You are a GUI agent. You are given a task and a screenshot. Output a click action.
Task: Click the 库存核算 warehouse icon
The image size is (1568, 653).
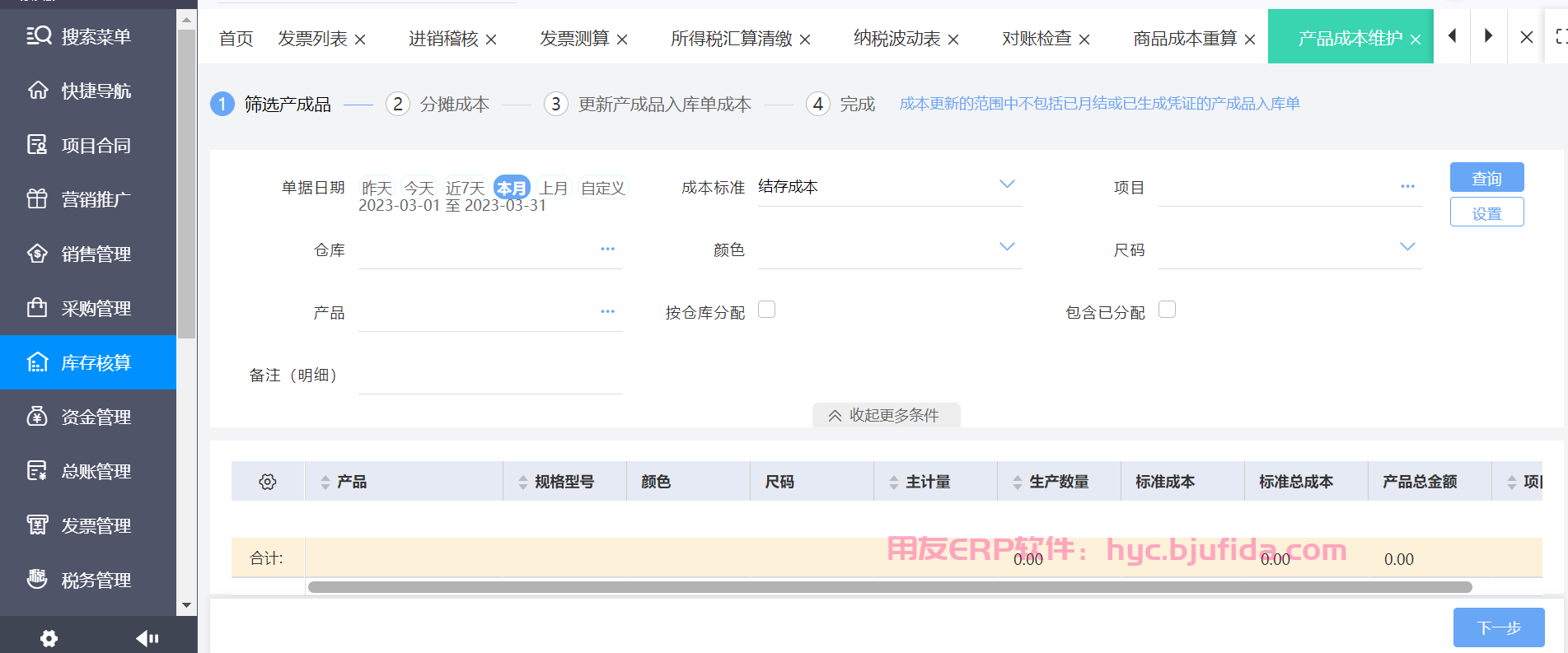(38, 362)
